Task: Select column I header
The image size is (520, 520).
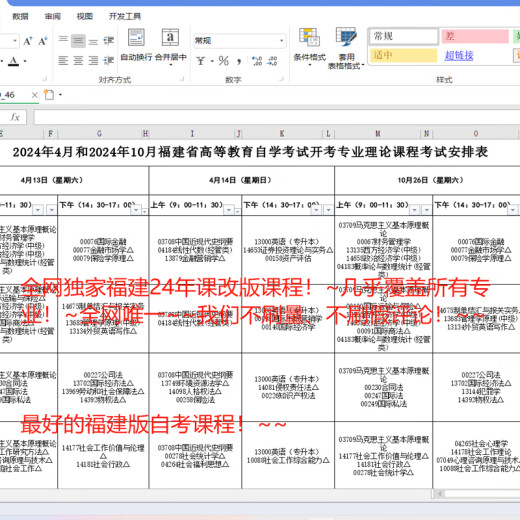Action: (x=192, y=134)
